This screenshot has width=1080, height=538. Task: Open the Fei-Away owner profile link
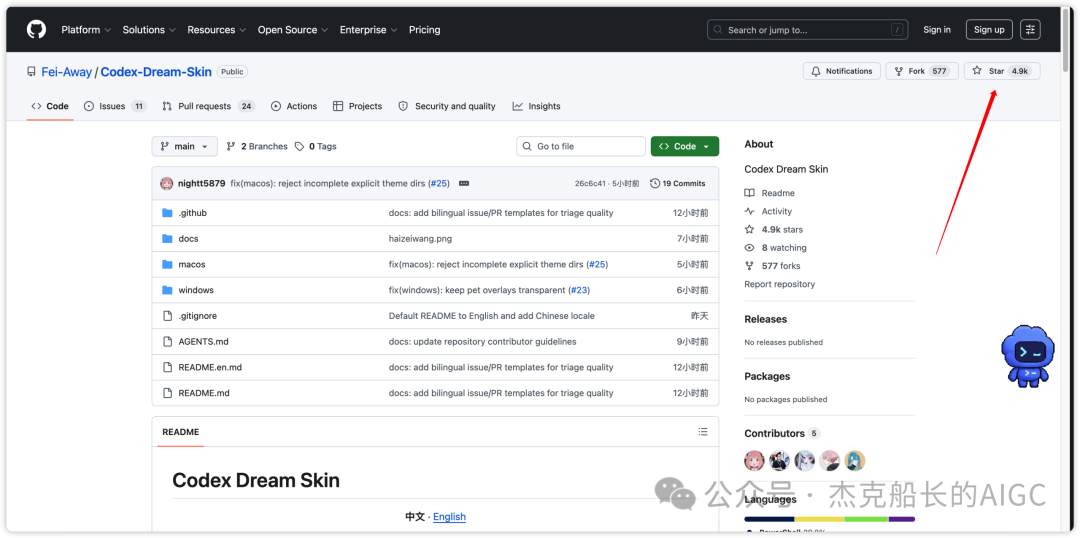point(67,72)
